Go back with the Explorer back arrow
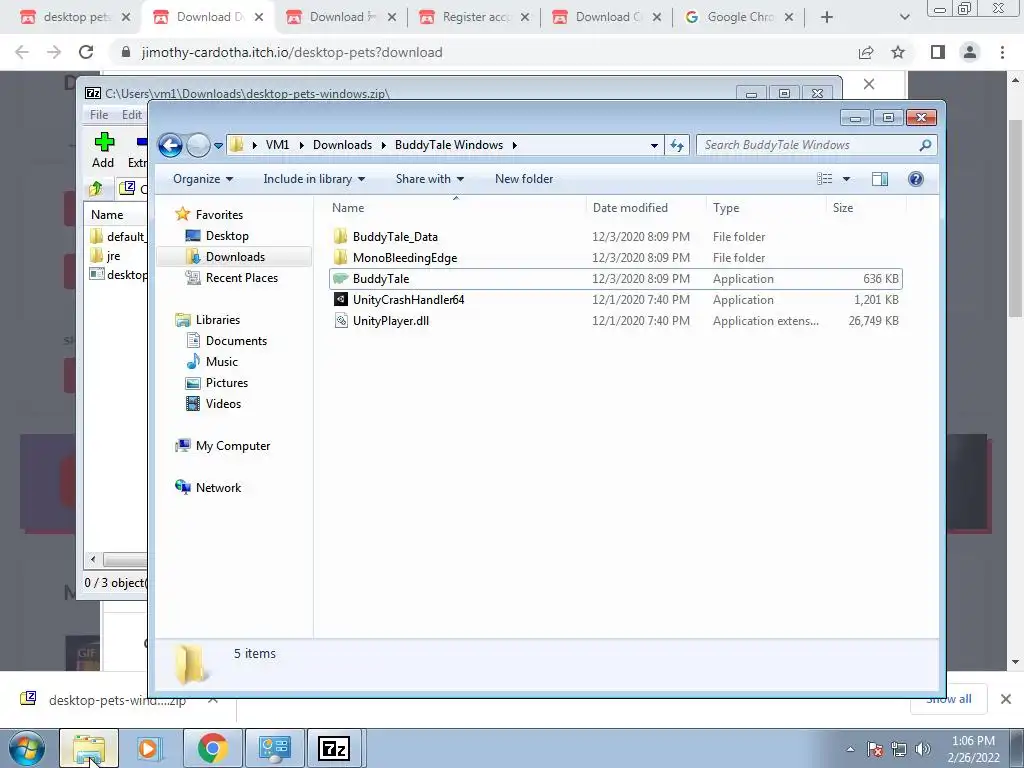This screenshot has height=768, width=1024. pos(170,145)
